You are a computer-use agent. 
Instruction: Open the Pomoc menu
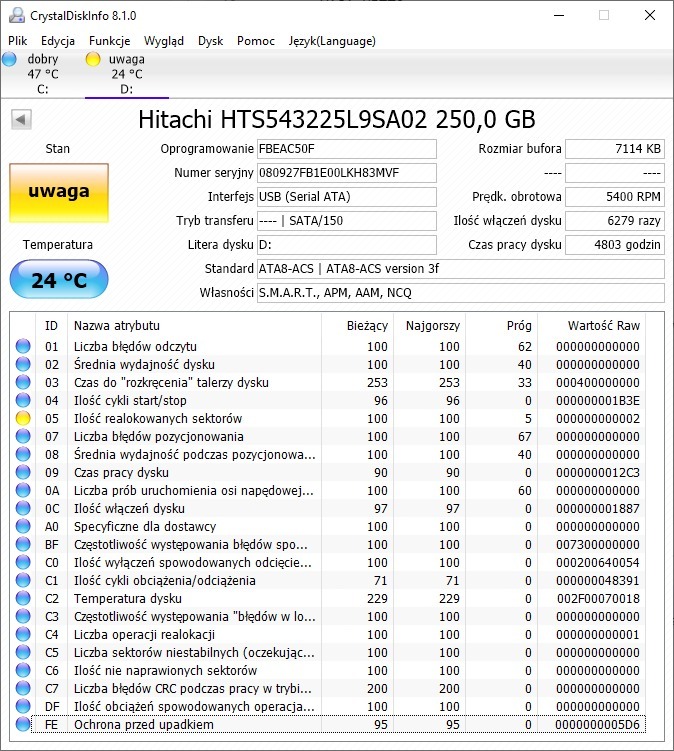pyautogui.click(x=256, y=41)
